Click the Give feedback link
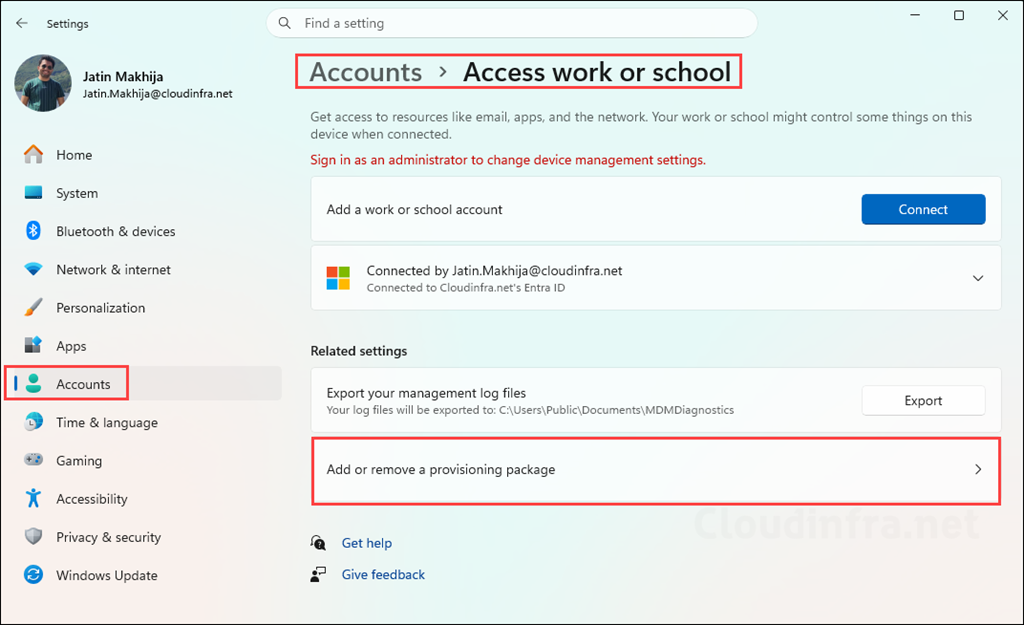Screen dimensions: 1024x625 tap(383, 574)
